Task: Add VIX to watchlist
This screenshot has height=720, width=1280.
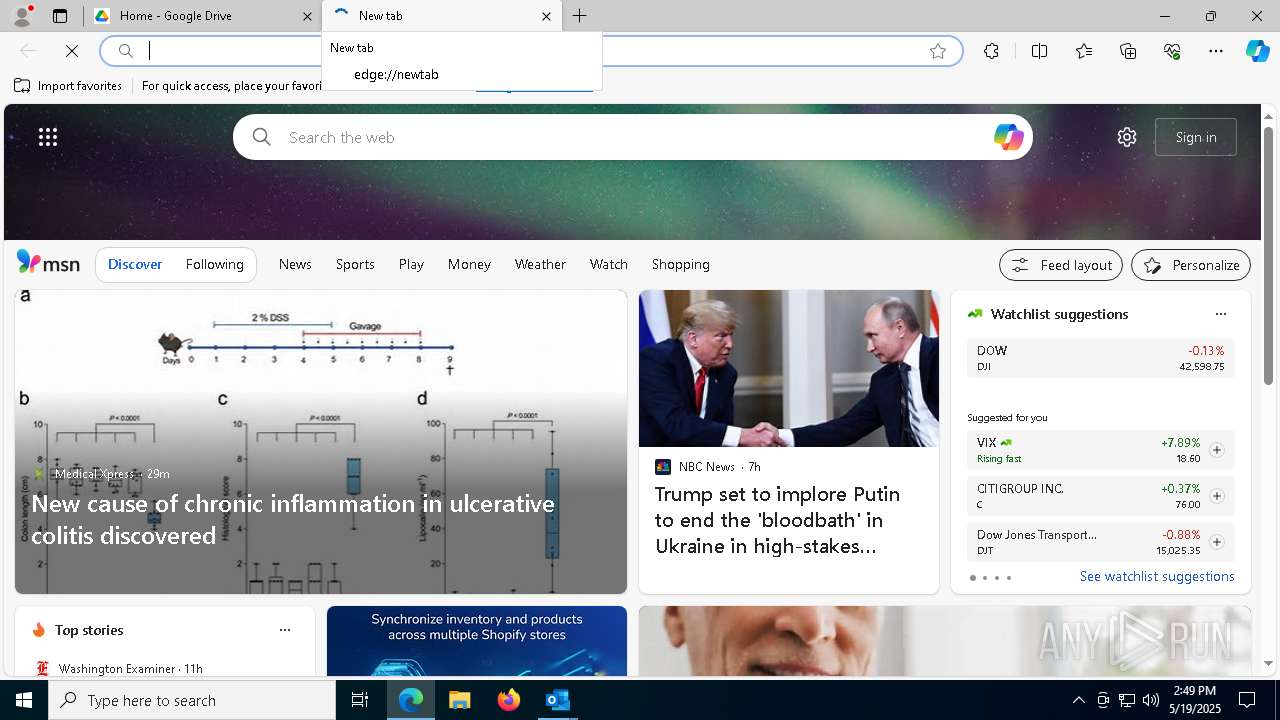Action: [x=1216, y=450]
